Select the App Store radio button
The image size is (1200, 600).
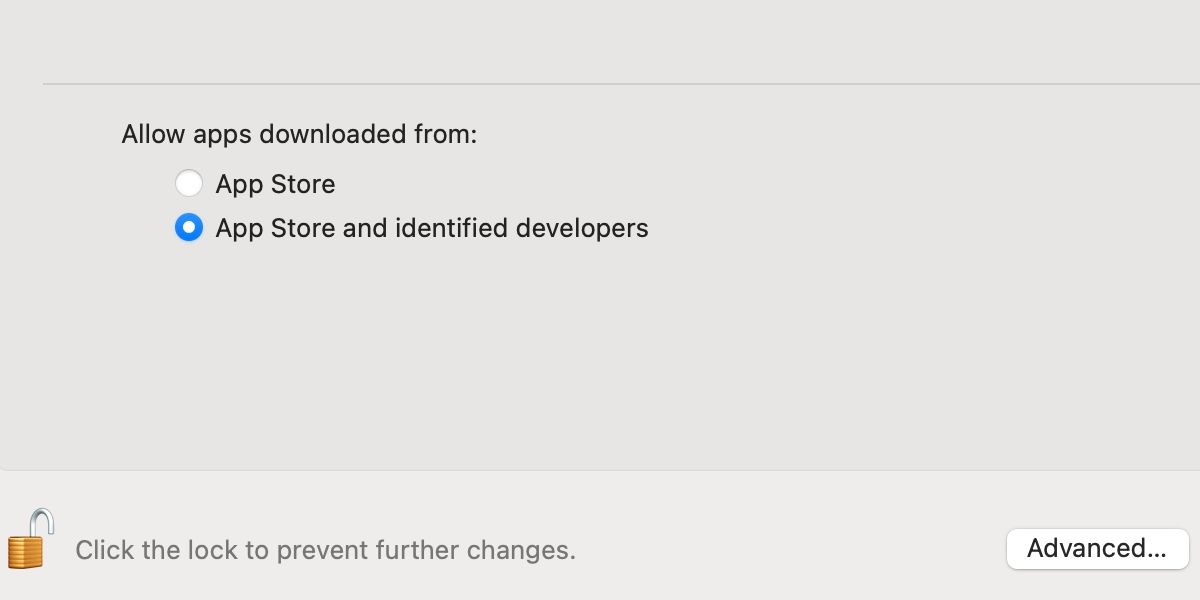189,184
